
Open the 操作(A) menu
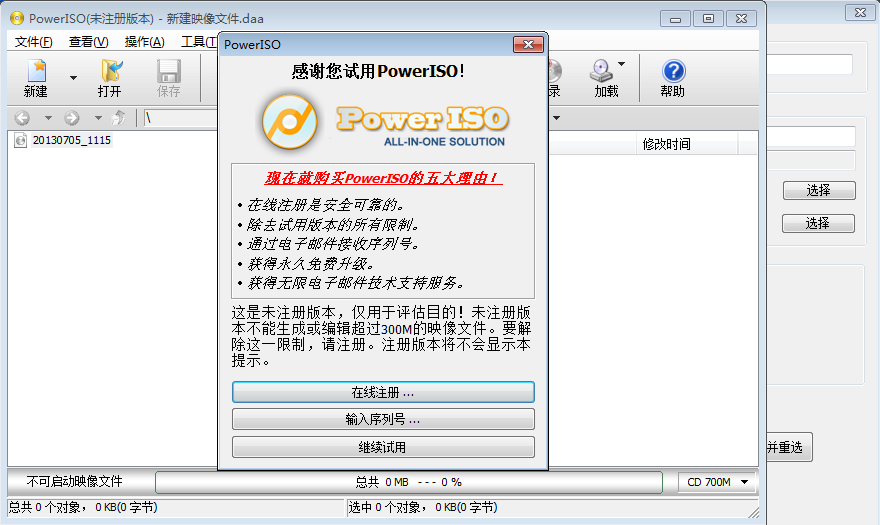click(x=144, y=41)
